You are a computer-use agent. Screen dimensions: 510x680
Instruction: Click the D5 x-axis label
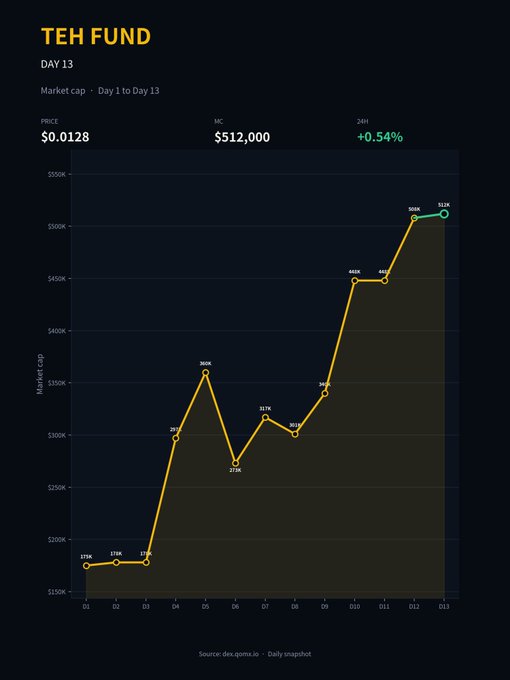point(206,607)
